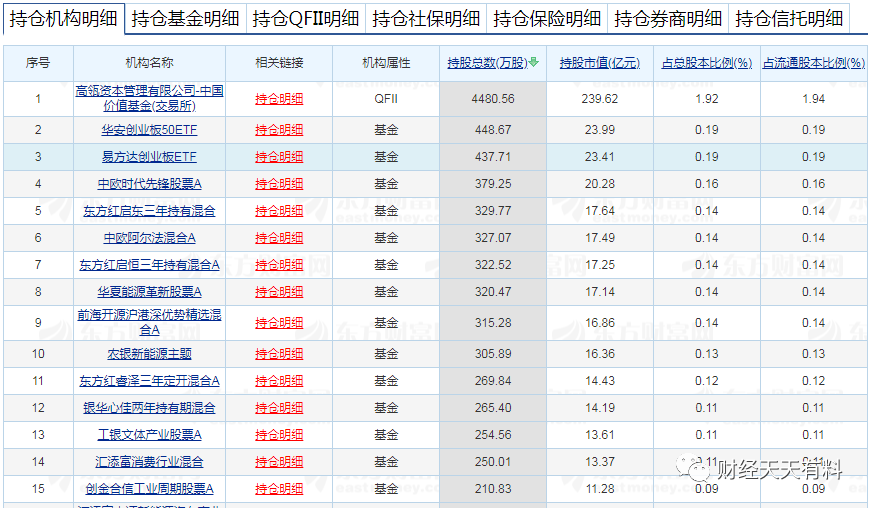Select the 327.07 shares value

[493, 238]
